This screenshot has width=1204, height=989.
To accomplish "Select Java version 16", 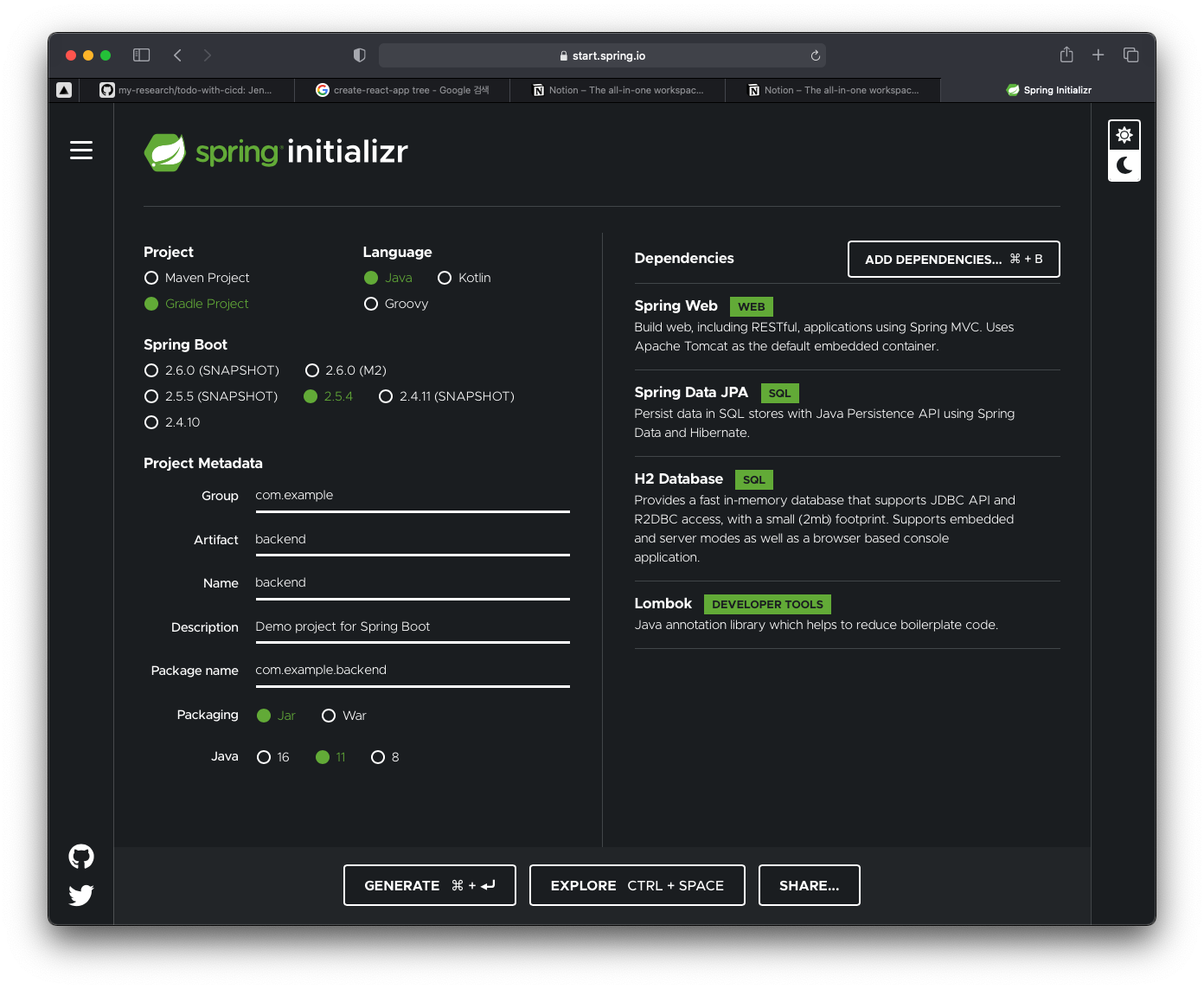I will 273,757.
